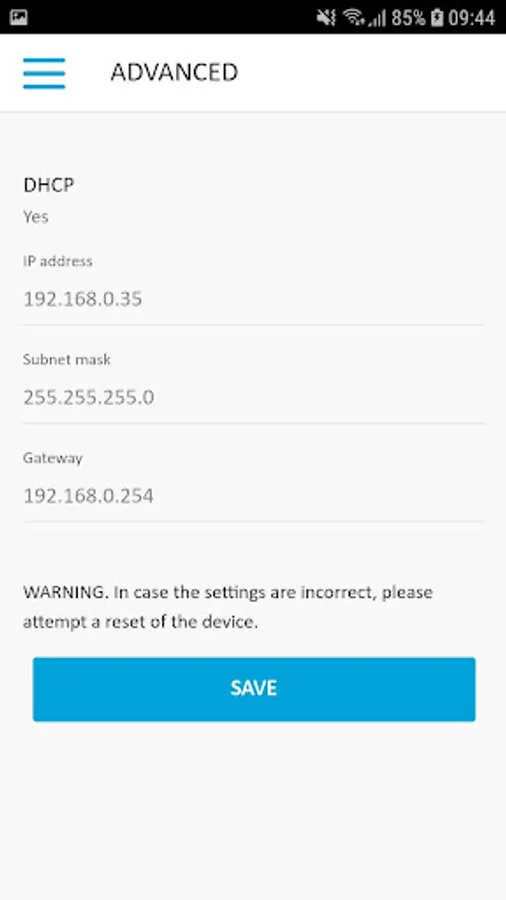506x900 pixels.
Task: Edit the Gateway field 192.168.0.254
Action: [x=253, y=496]
